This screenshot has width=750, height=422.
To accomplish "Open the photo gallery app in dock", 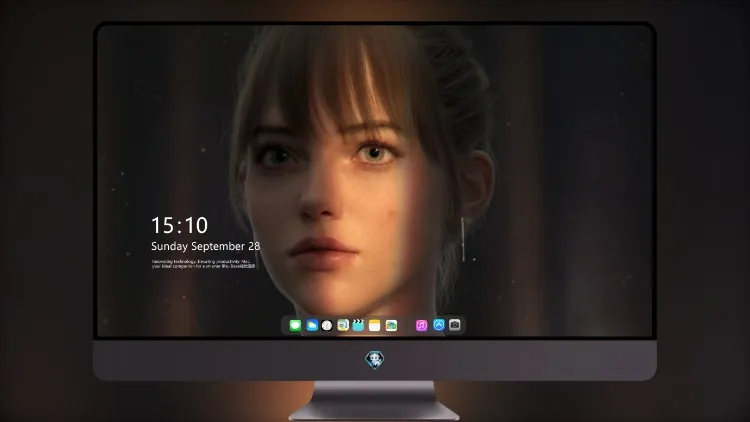I will point(391,325).
